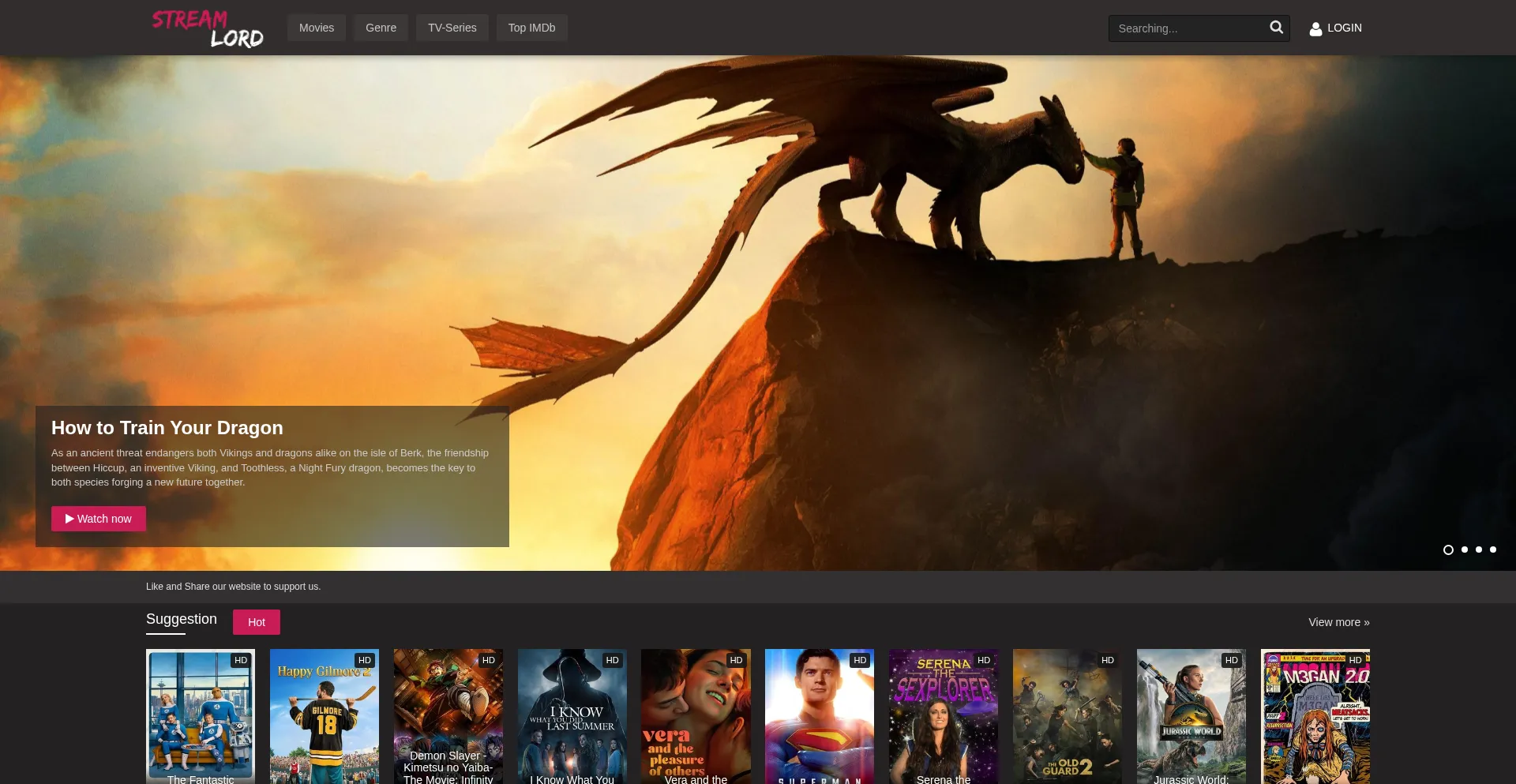Open Demon Slayer Infinity Castle poster

pyautogui.click(x=448, y=717)
